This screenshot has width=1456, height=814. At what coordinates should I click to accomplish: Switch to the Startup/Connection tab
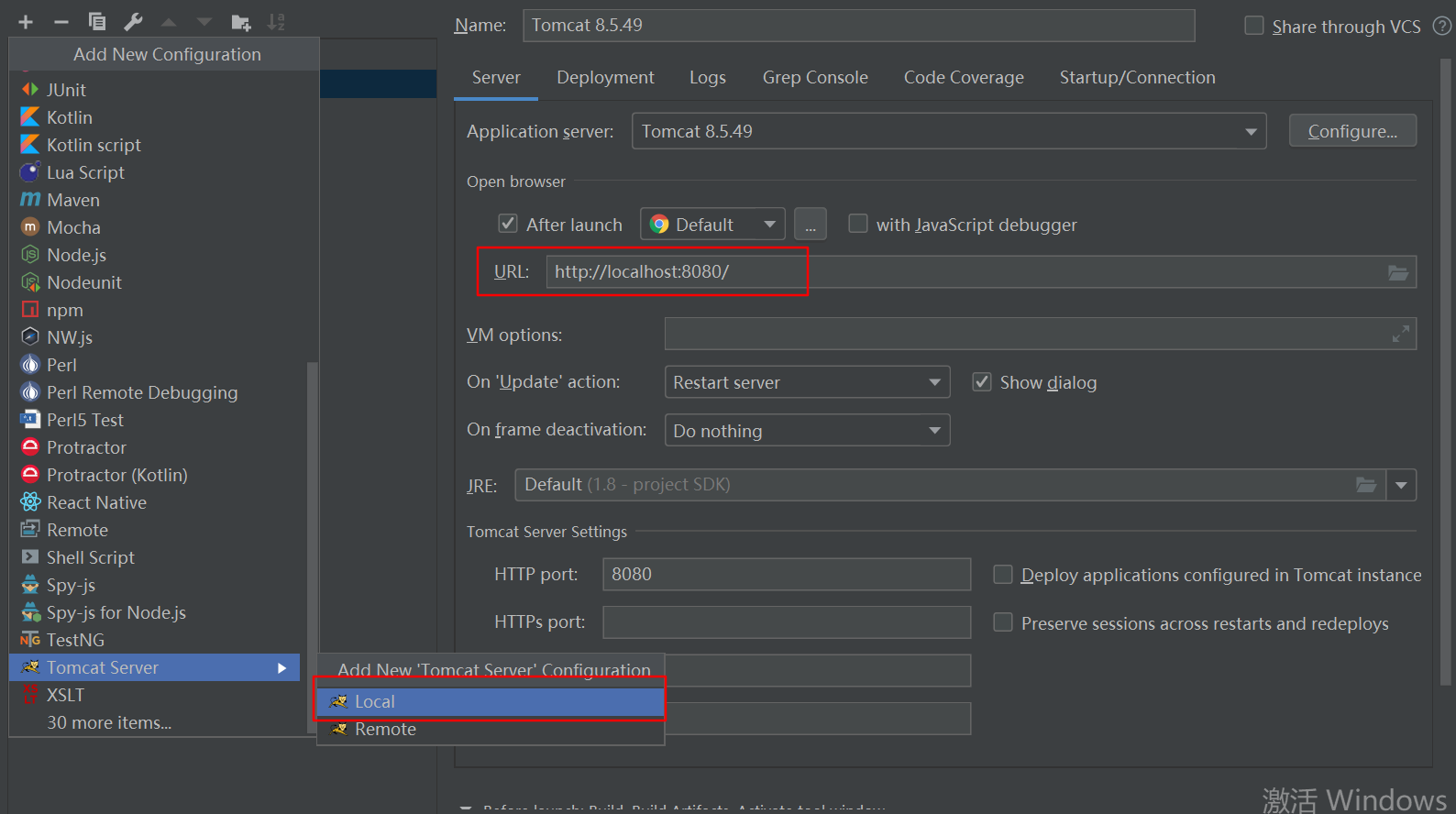point(1138,78)
